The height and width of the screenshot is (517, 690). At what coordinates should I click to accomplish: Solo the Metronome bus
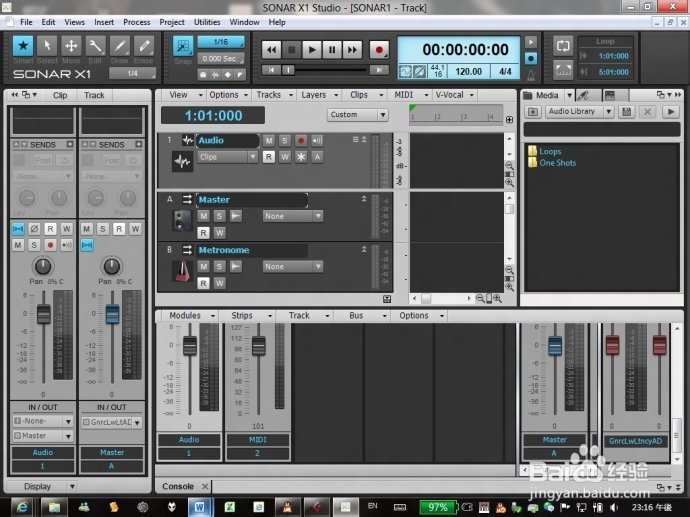(x=219, y=267)
